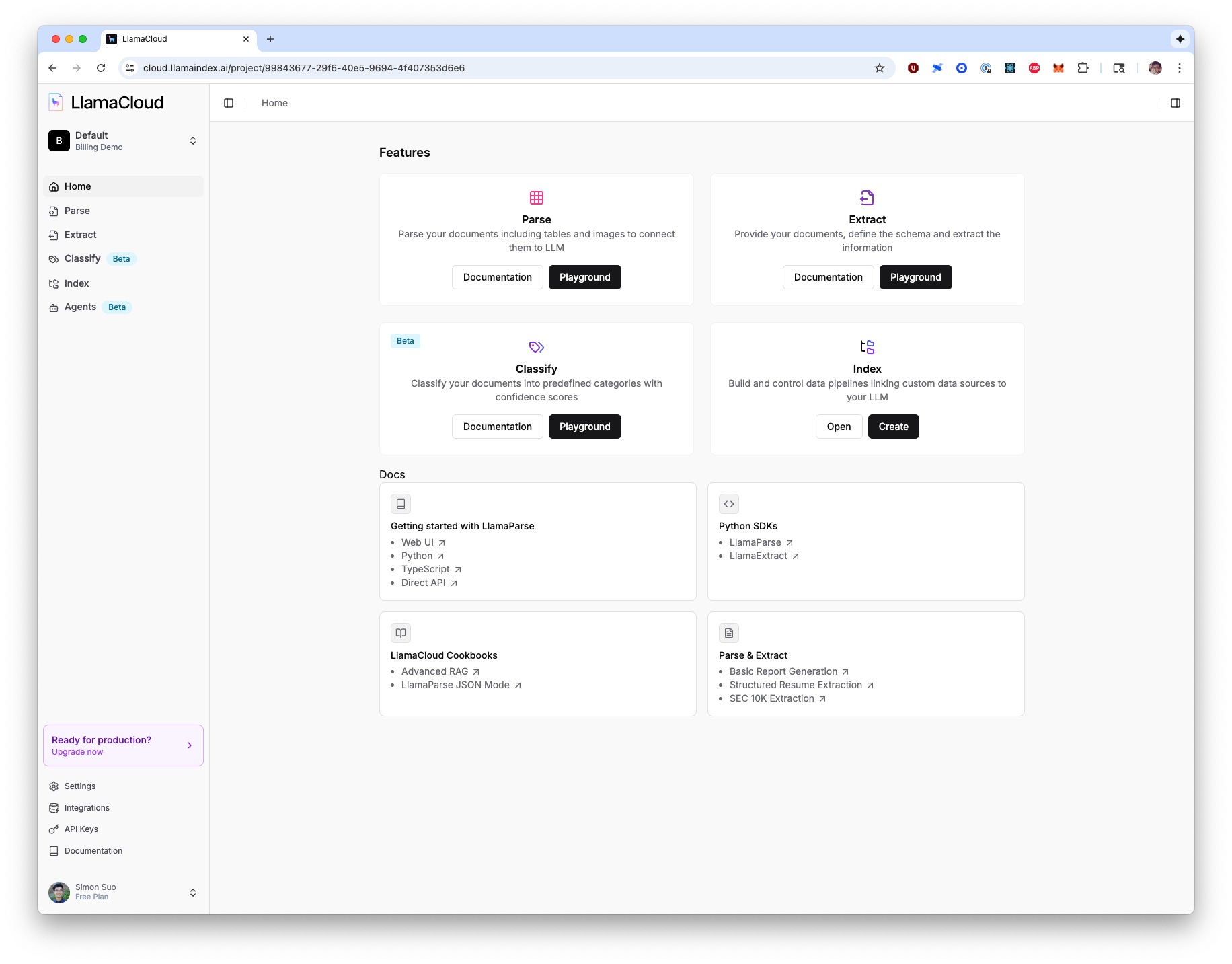Click the Extract icon in the Features card
Image resolution: width=1232 pixels, height=964 pixels.
pos(867,198)
